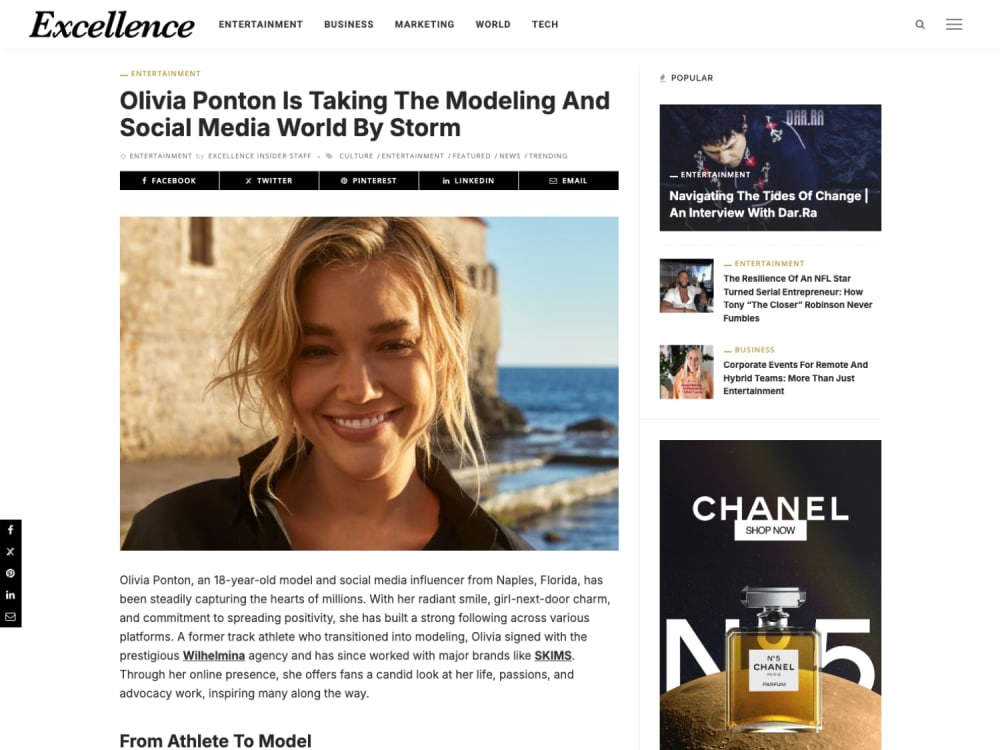Click Chanel Shop Now ad button
This screenshot has width=1000, height=750.
(770, 530)
